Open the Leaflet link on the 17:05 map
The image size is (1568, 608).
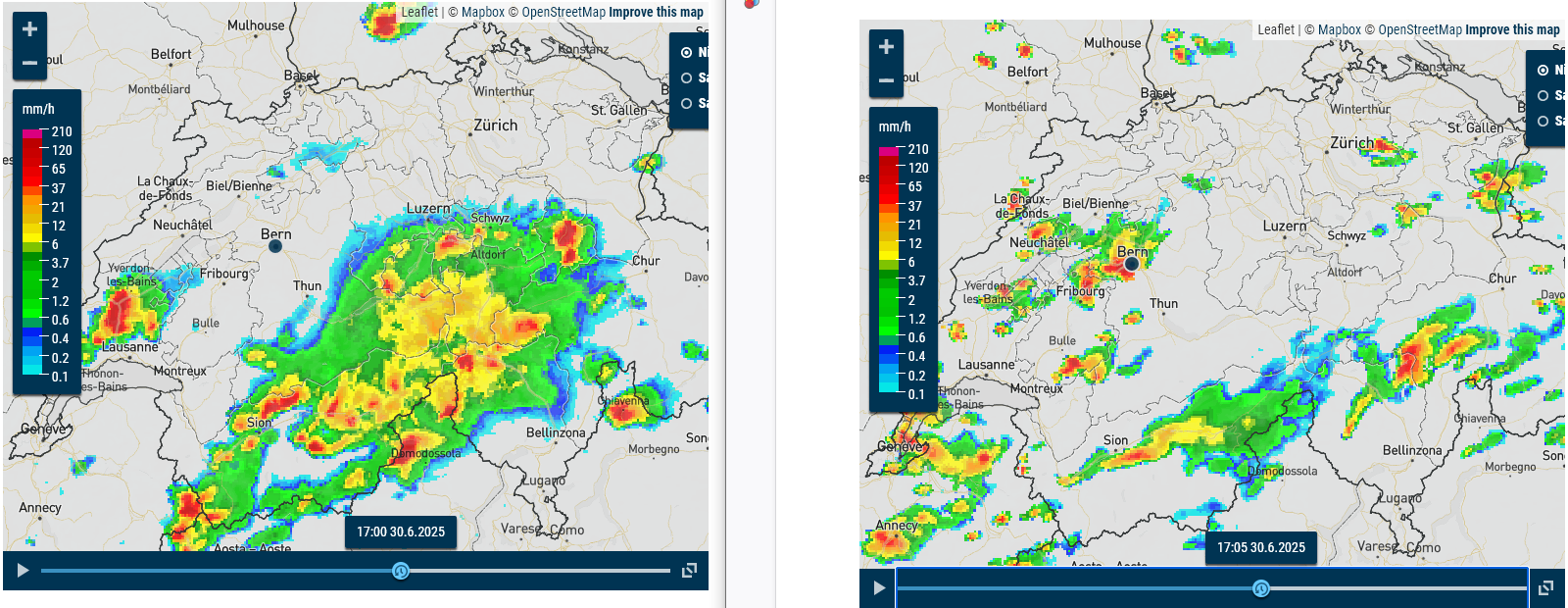coord(1276,29)
